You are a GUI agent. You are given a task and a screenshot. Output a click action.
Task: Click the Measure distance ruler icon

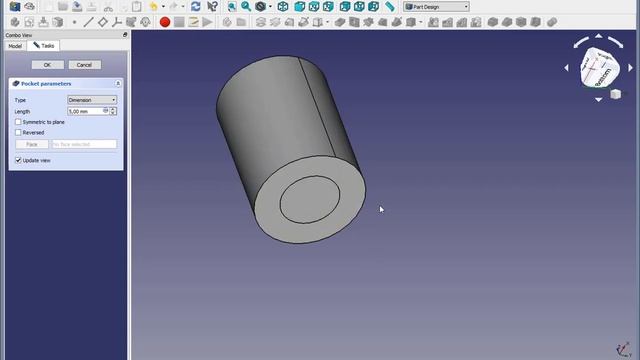click(x=390, y=7)
